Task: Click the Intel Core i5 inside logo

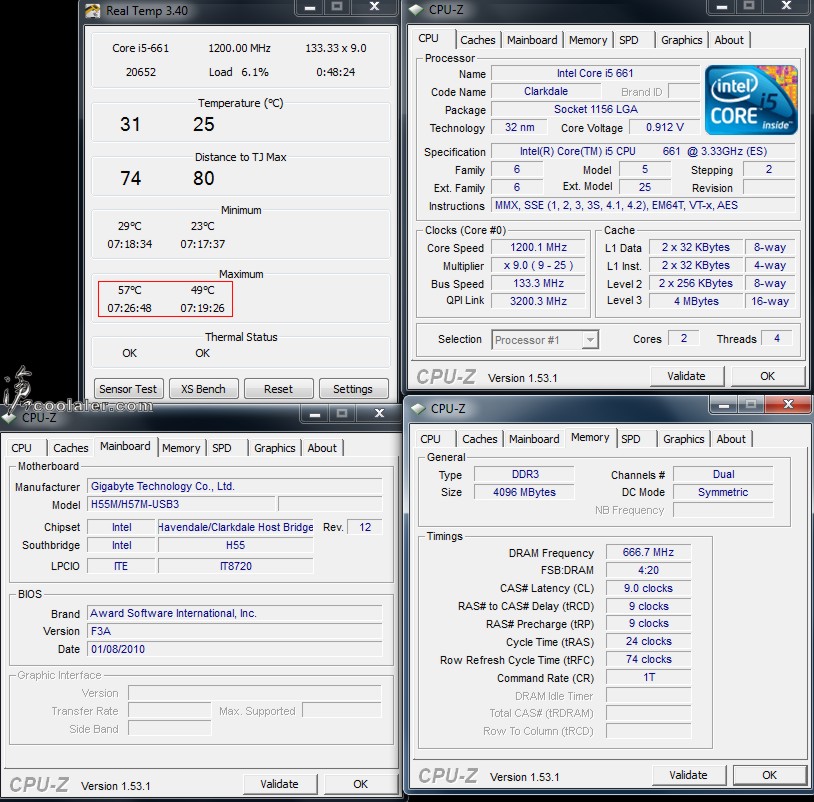Action: coord(751,100)
